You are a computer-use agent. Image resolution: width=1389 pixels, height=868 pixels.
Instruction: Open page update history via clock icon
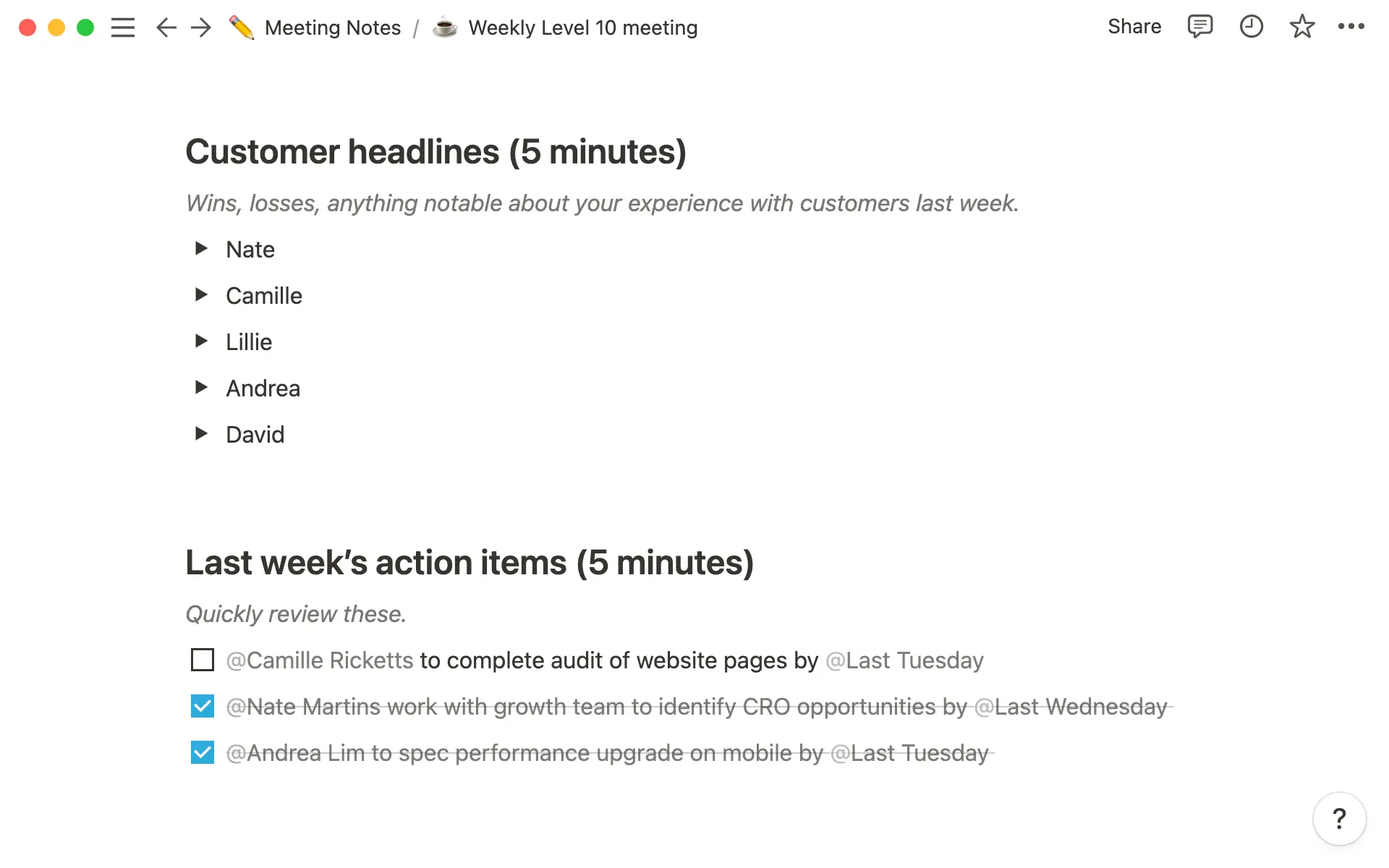click(x=1251, y=27)
